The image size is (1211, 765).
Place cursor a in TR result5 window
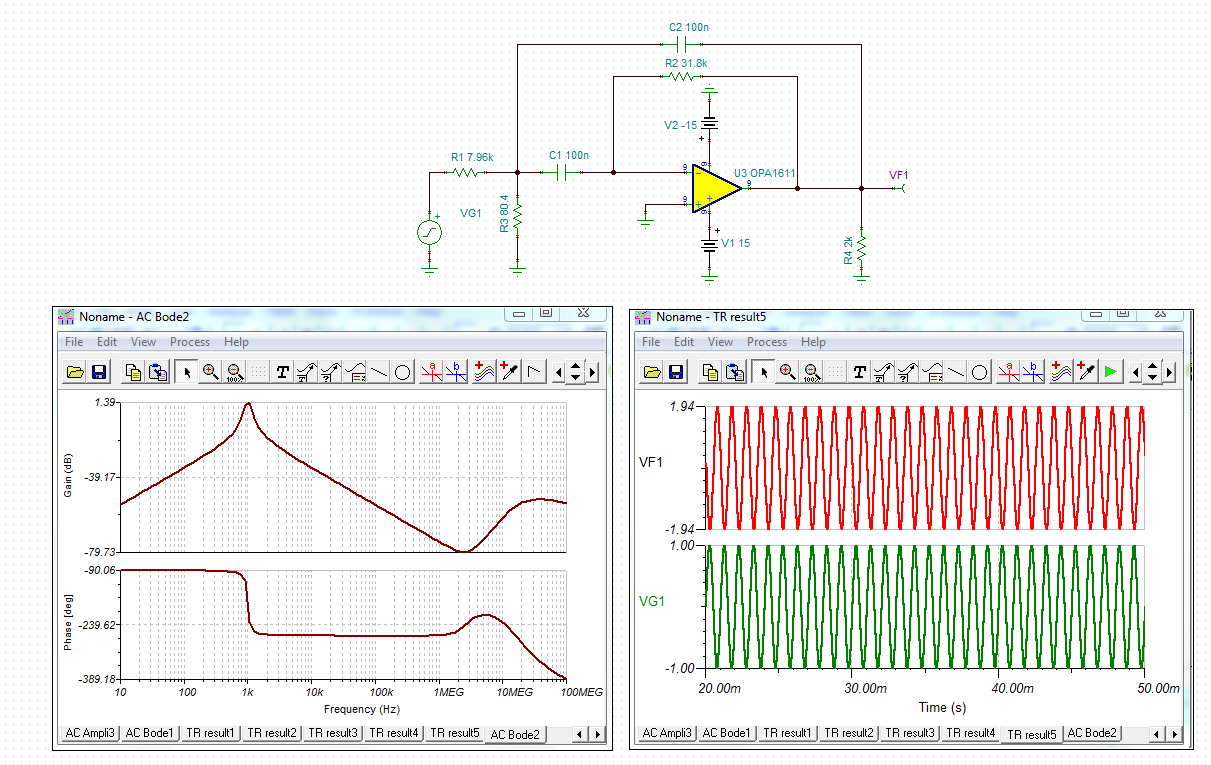pos(1009,372)
